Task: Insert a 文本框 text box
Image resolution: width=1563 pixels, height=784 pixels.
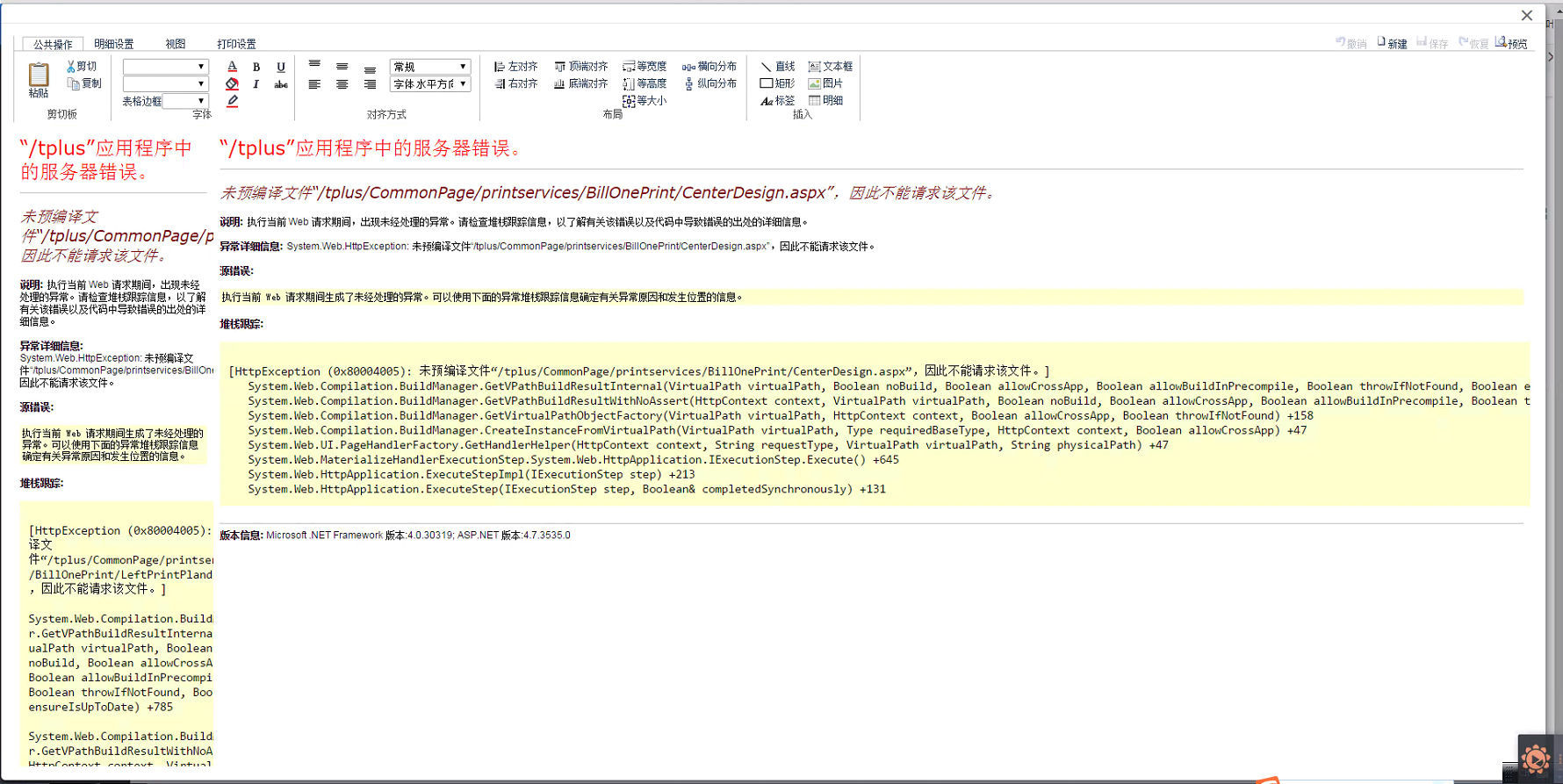Action: click(x=831, y=67)
